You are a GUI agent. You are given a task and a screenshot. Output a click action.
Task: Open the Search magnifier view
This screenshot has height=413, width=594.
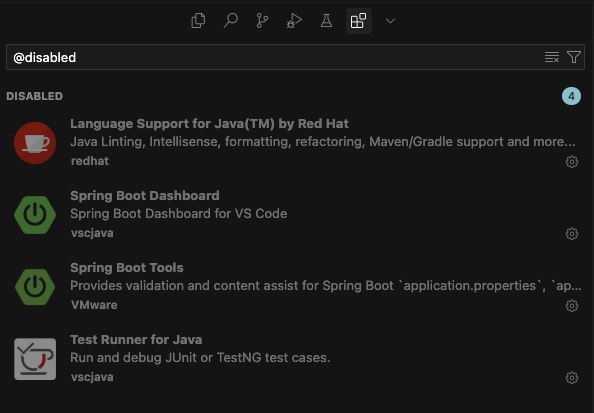(x=230, y=20)
